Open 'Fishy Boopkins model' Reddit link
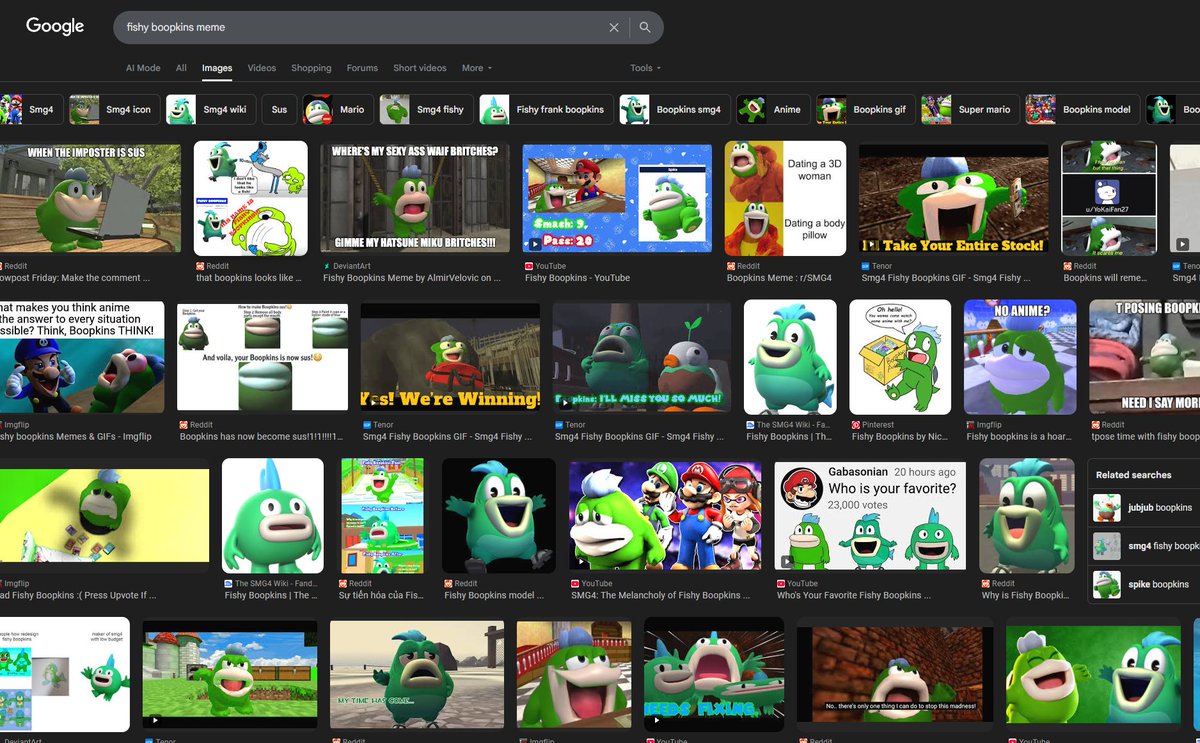 tap(494, 595)
